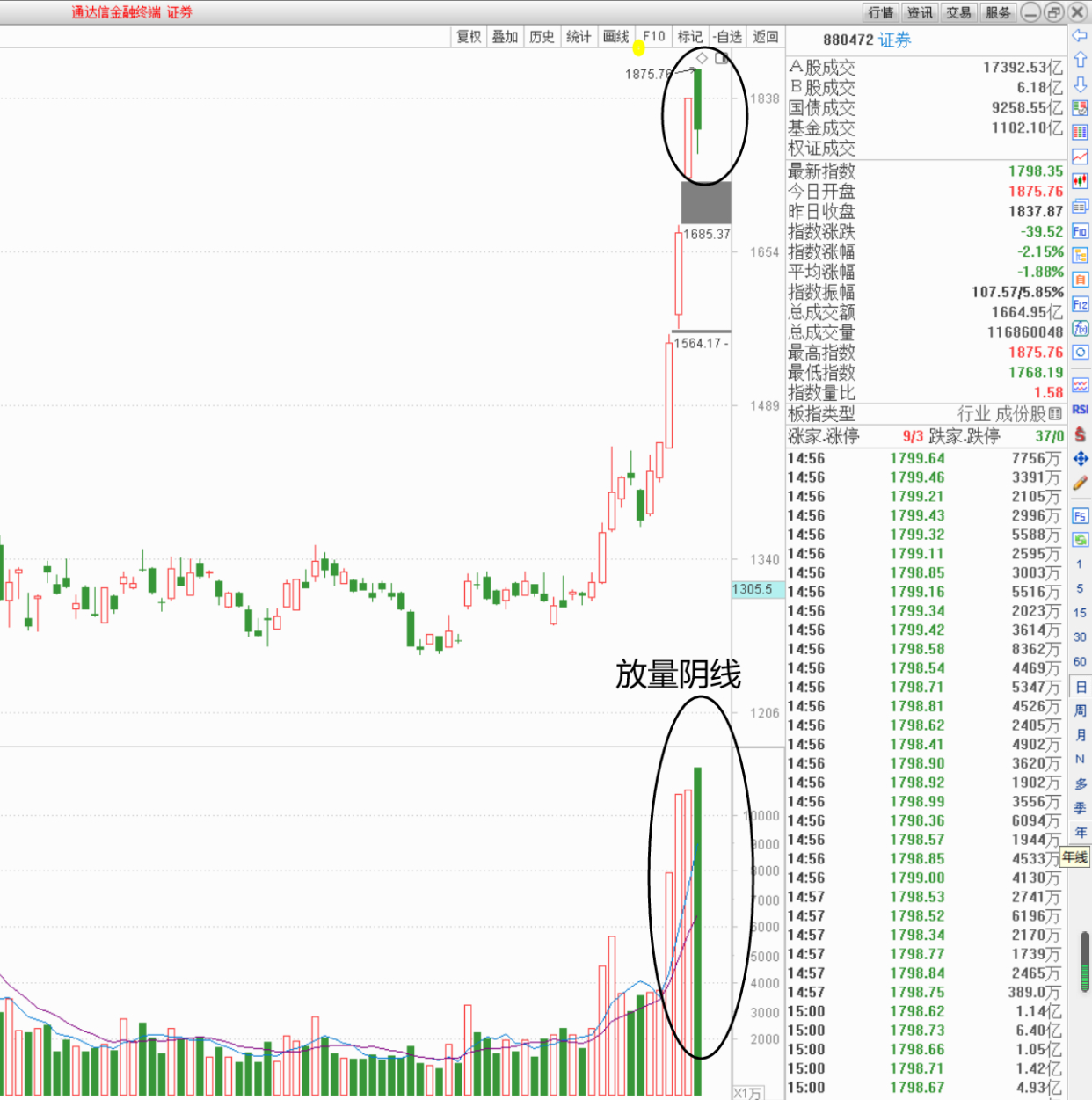Image resolution: width=1092 pixels, height=1100 pixels.
Task: Click the Fiz sidebar icon
Action: 1080,304
